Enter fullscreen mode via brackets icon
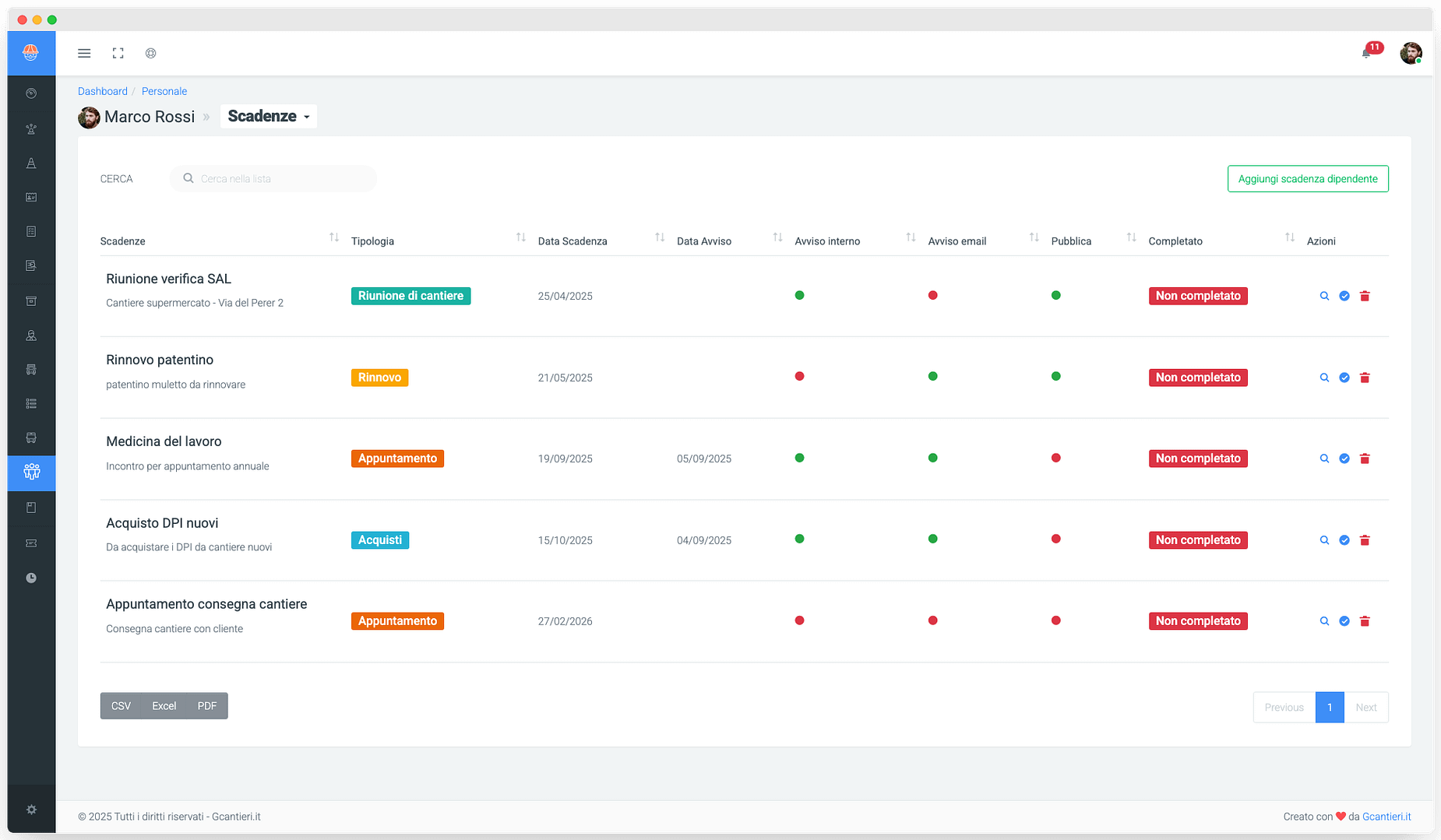This screenshot has height=840, width=1441. coord(118,53)
